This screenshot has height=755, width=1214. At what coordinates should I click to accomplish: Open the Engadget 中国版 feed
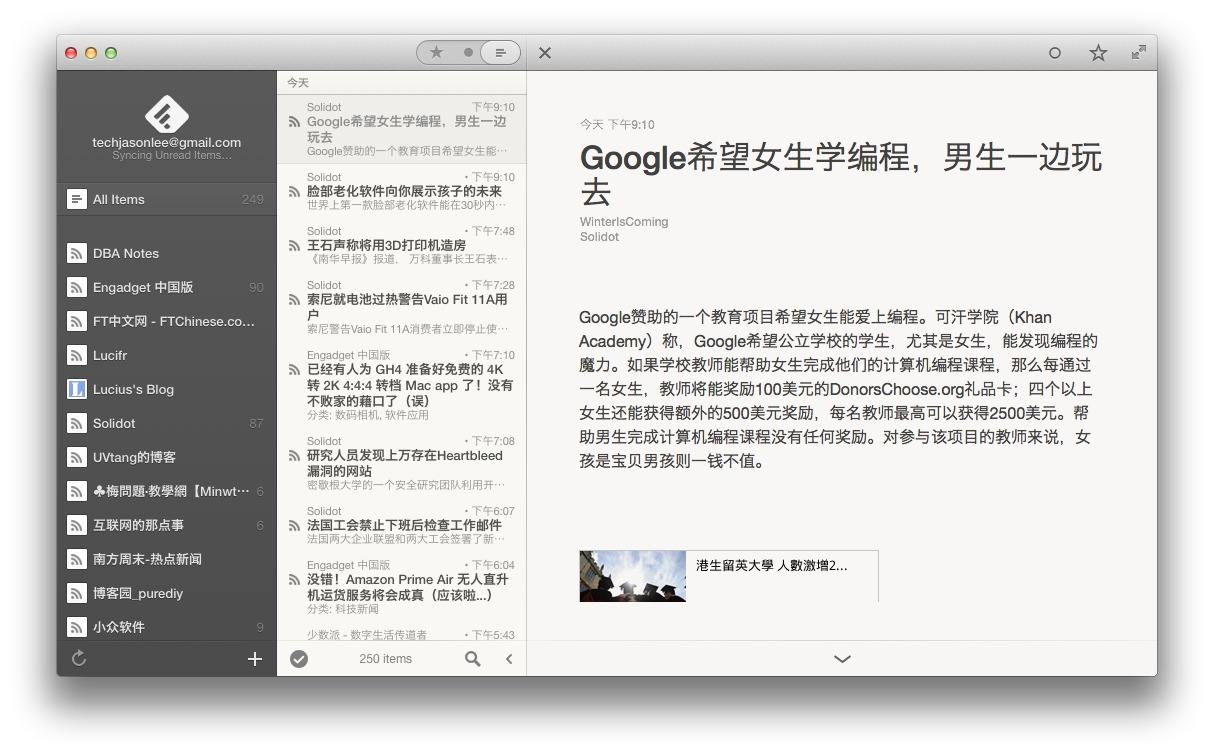pos(167,287)
